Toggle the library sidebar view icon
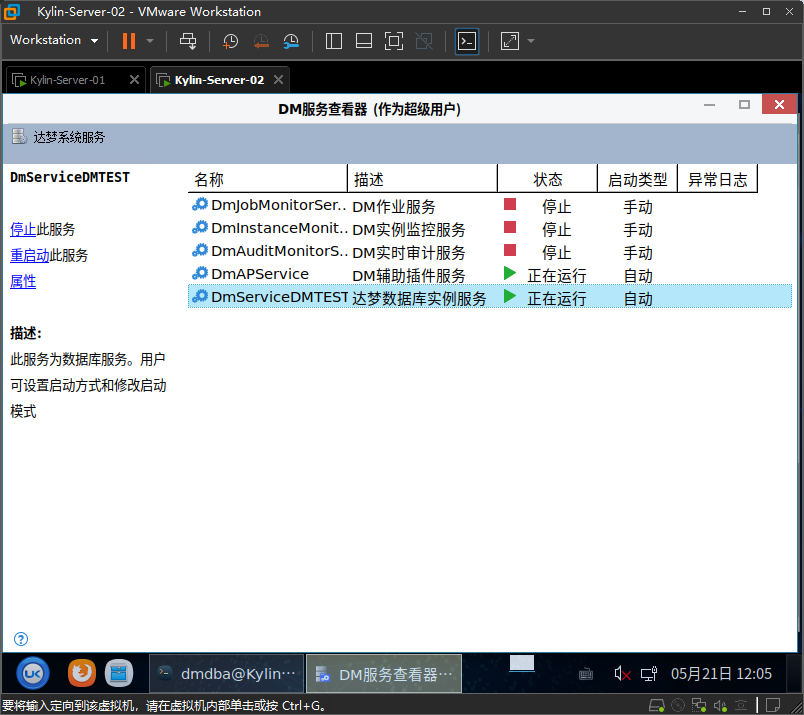This screenshot has height=715, width=804. (x=334, y=41)
